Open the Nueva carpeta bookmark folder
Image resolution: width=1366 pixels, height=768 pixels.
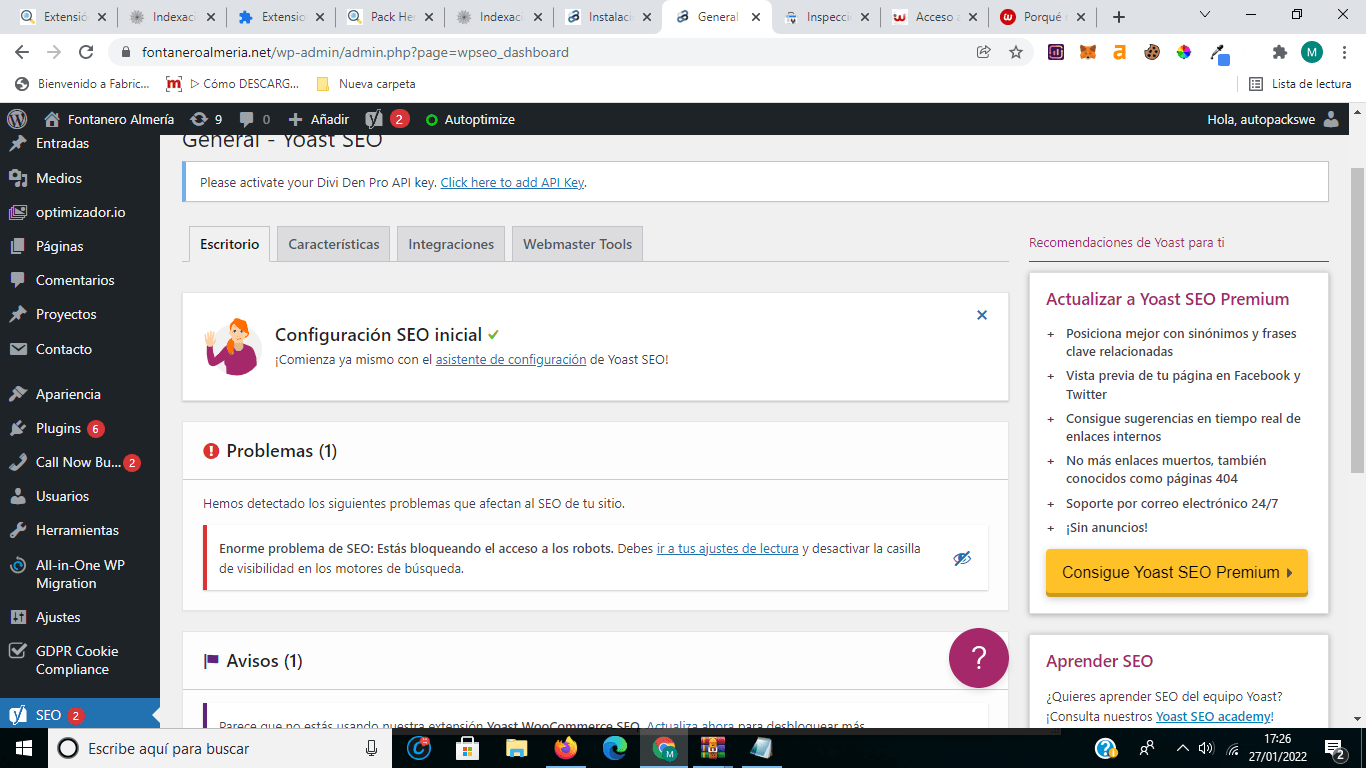[x=366, y=84]
